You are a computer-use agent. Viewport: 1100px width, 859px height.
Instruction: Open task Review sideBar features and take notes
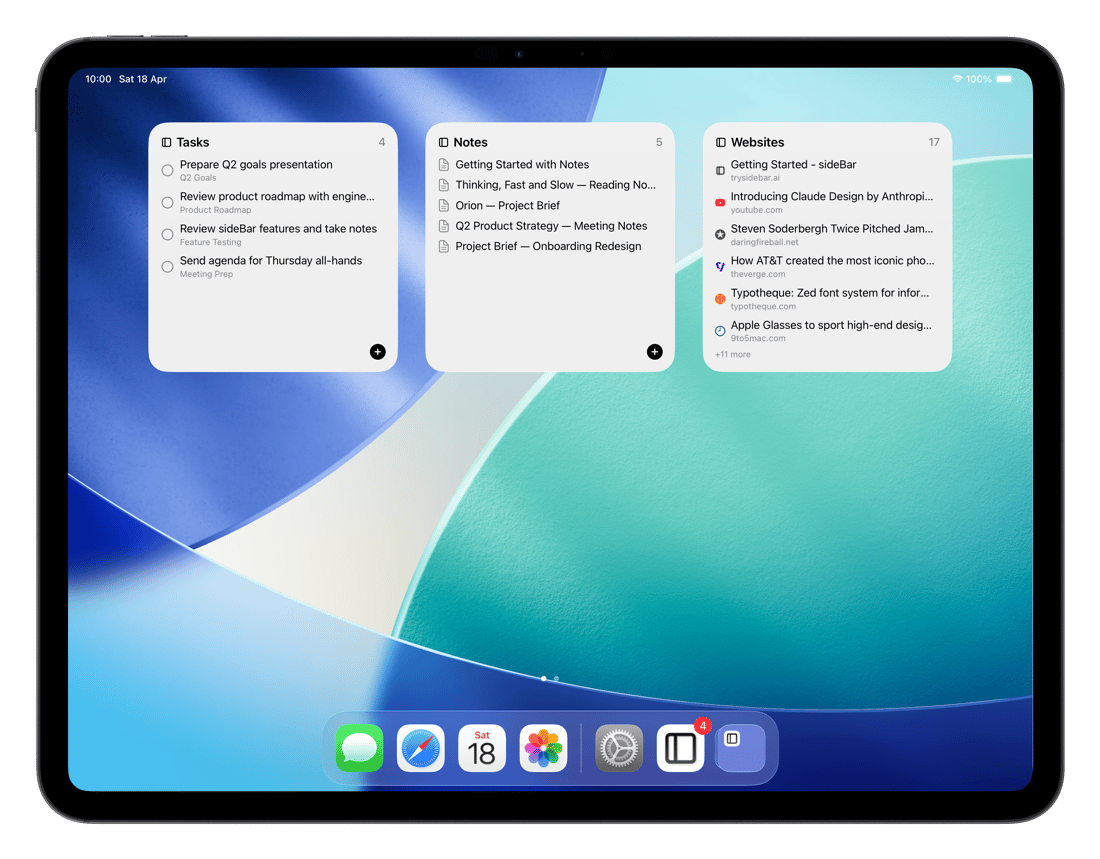click(x=278, y=229)
